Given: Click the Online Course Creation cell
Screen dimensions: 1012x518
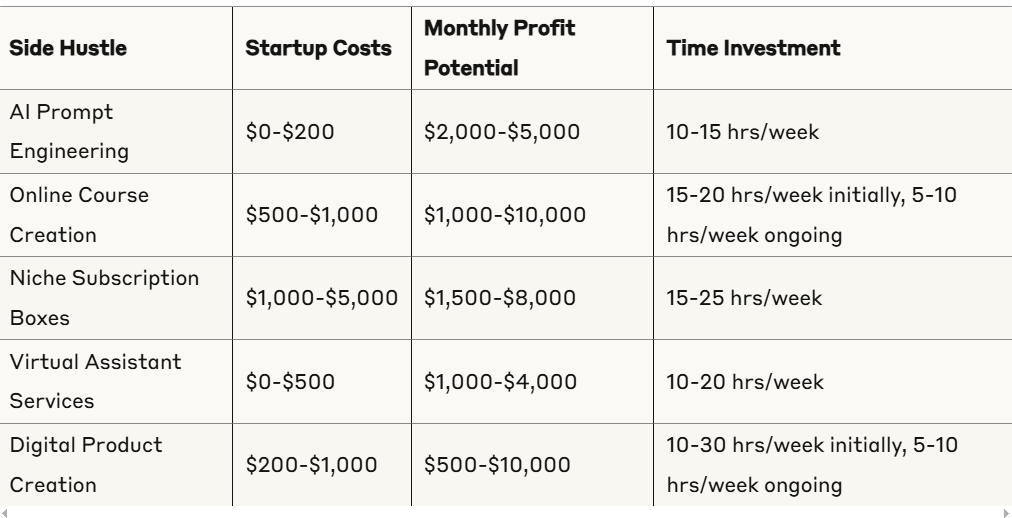Looking at the screenshot, I should [78, 214].
